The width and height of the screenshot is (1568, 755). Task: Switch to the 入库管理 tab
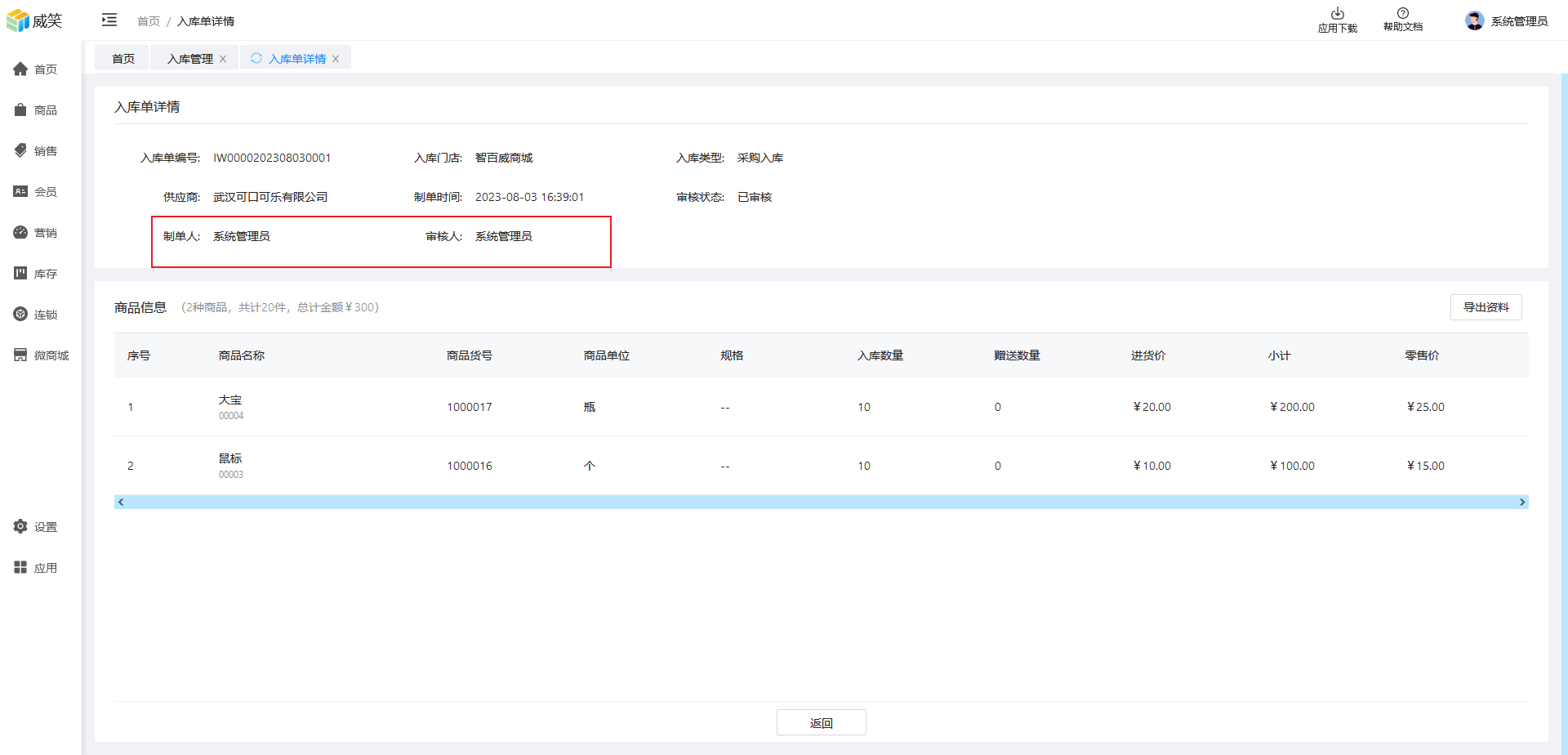(x=189, y=59)
